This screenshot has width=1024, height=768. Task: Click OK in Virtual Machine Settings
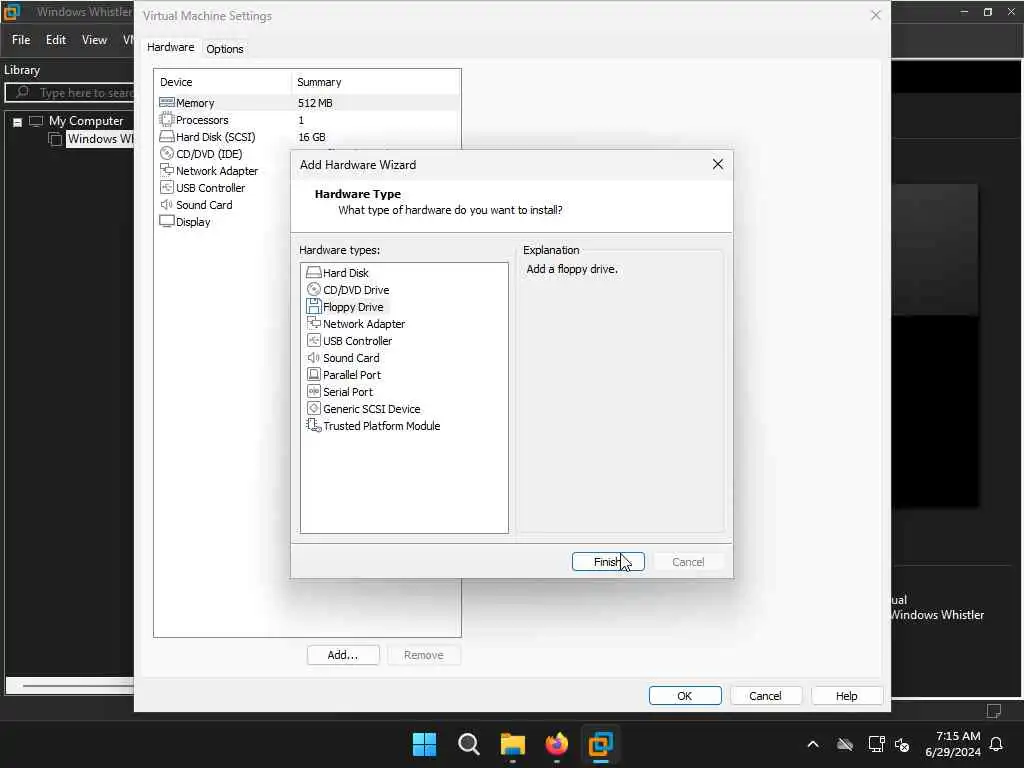684,696
